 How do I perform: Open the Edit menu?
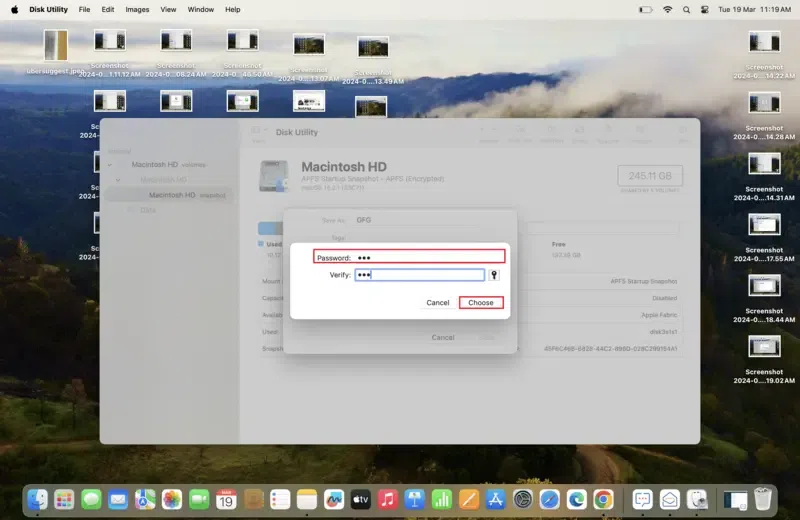pyautogui.click(x=108, y=9)
